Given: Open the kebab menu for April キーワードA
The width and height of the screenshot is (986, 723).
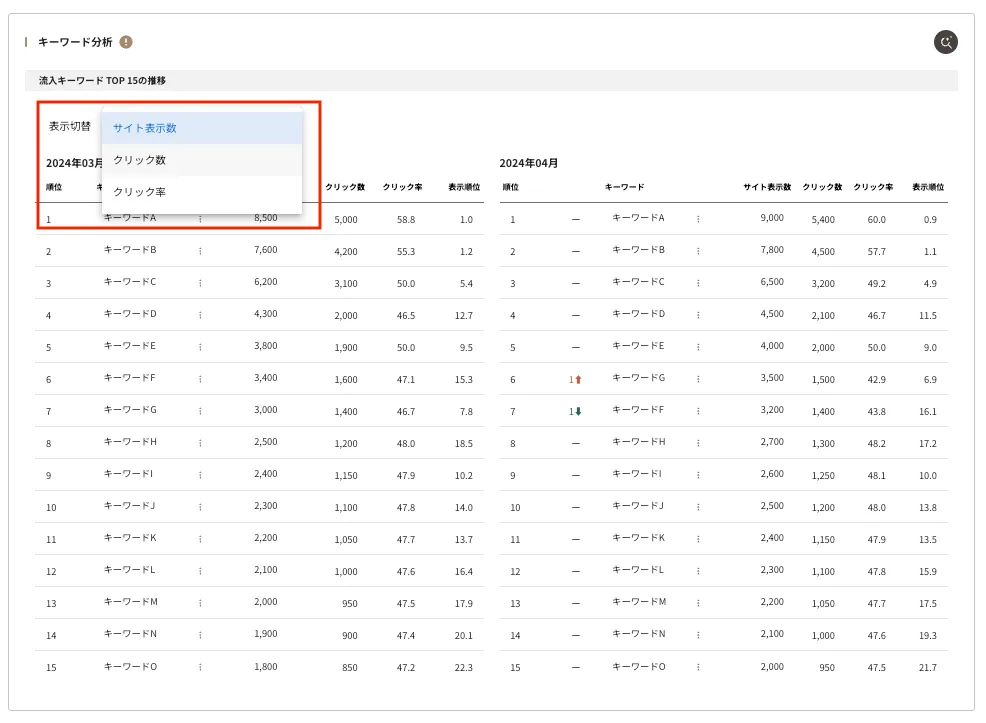Looking at the screenshot, I should (x=698, y=219).
